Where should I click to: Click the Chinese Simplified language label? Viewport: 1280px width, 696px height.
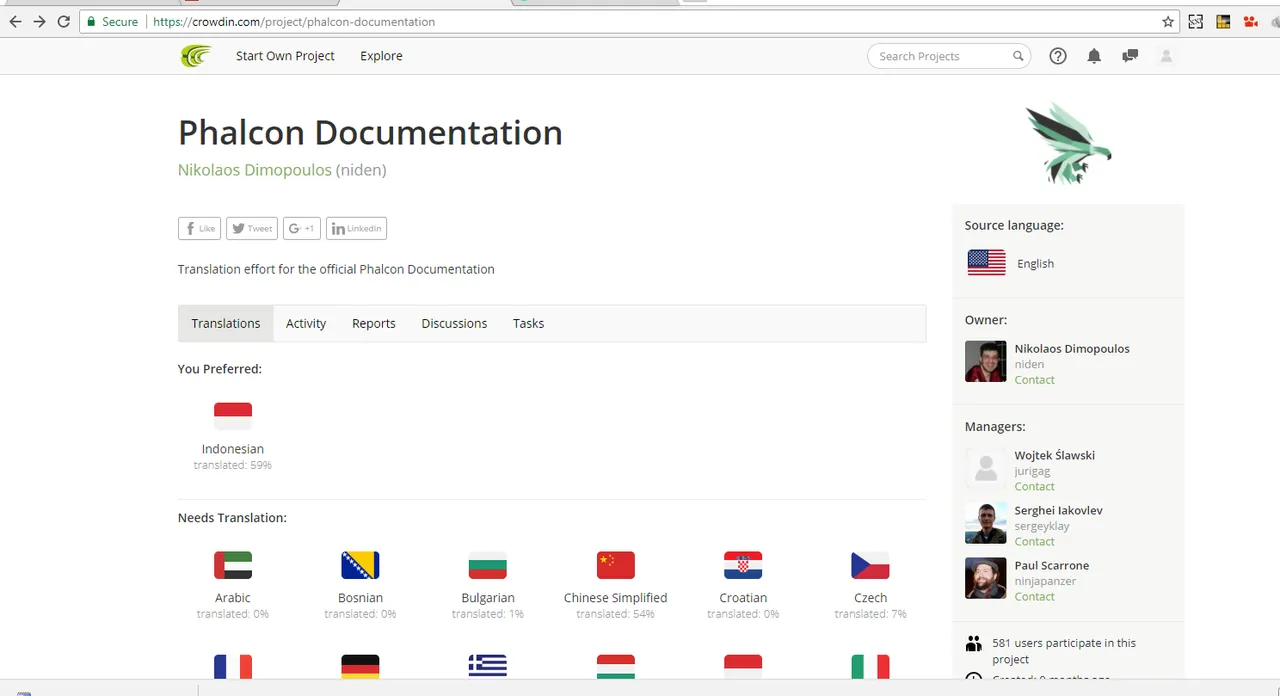point(615,598)
